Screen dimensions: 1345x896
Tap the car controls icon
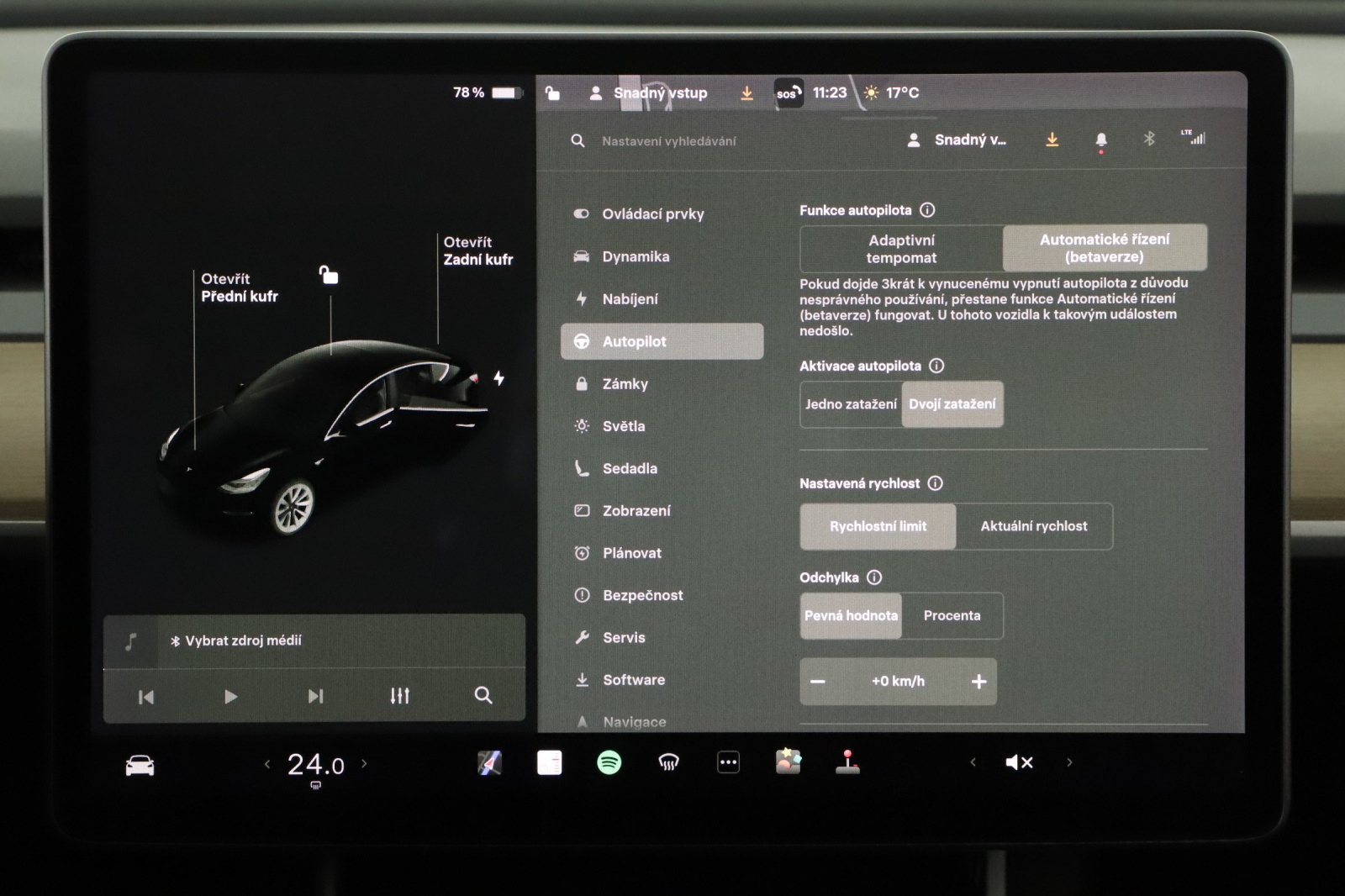140,765
